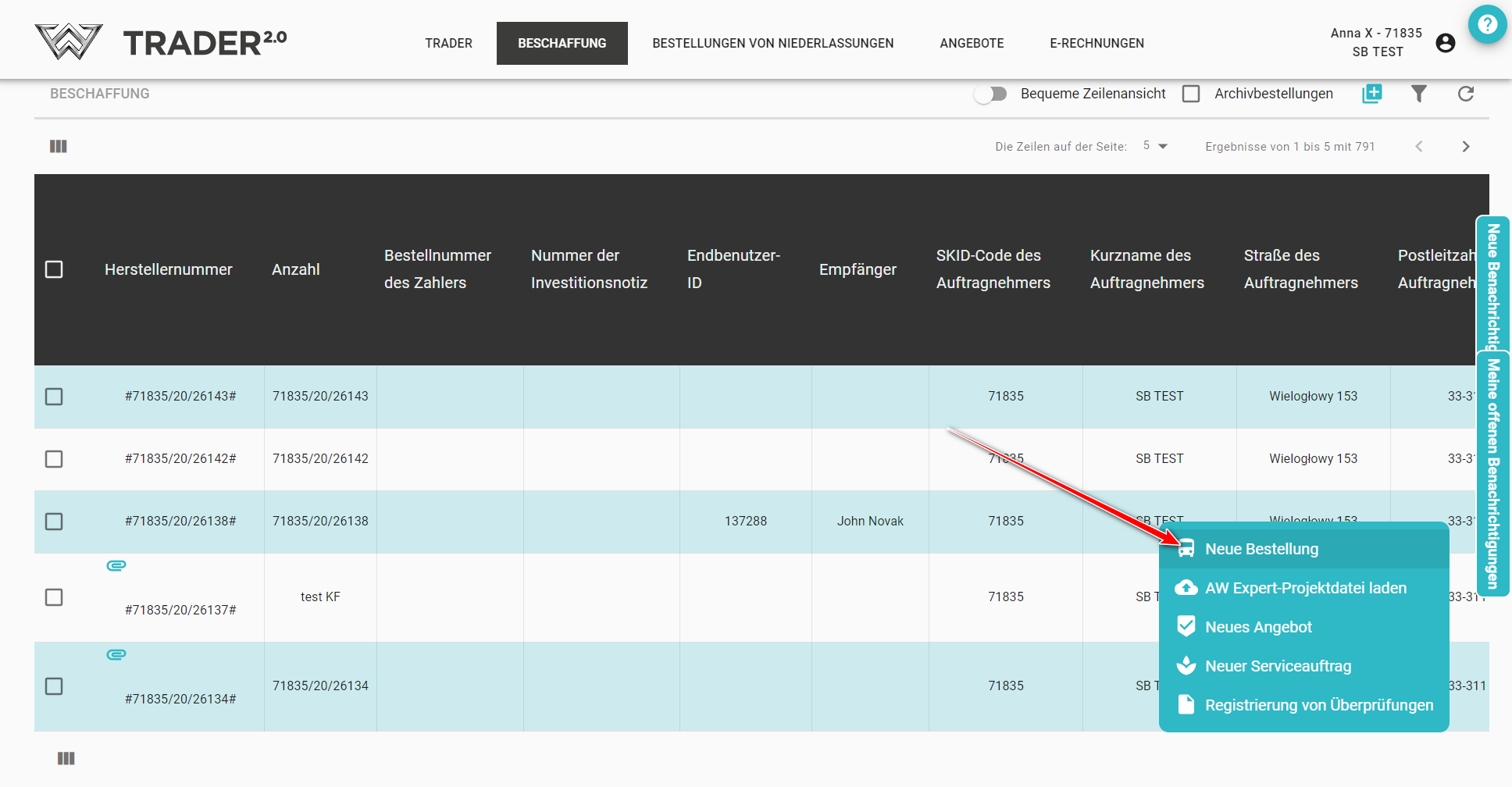Open Meine offenen Benachrichtigungen side panel
The height and width of the screenshot is (787, 1512).
pyautogui.click(x=1492, y=473)
